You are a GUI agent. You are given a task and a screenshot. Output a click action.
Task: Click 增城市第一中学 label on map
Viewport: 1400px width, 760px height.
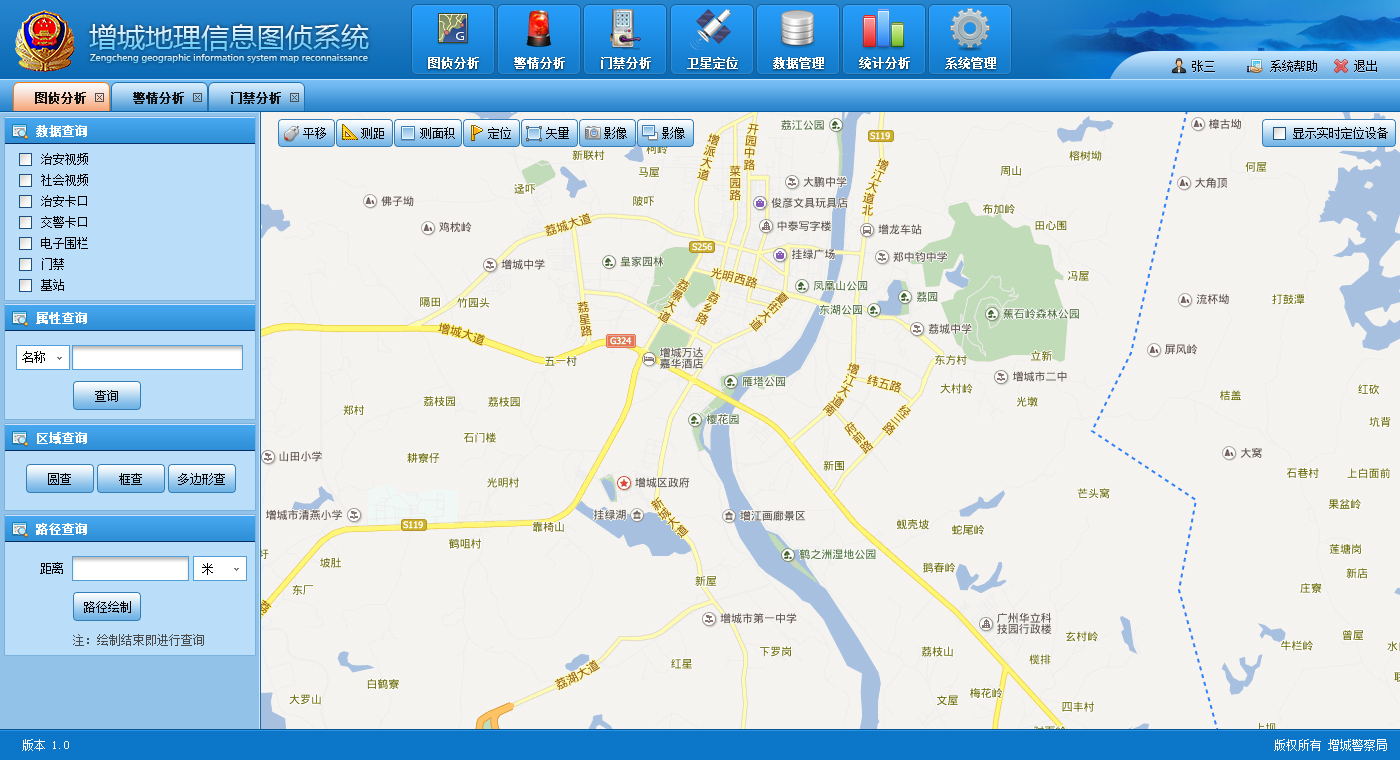coord(758,619)
